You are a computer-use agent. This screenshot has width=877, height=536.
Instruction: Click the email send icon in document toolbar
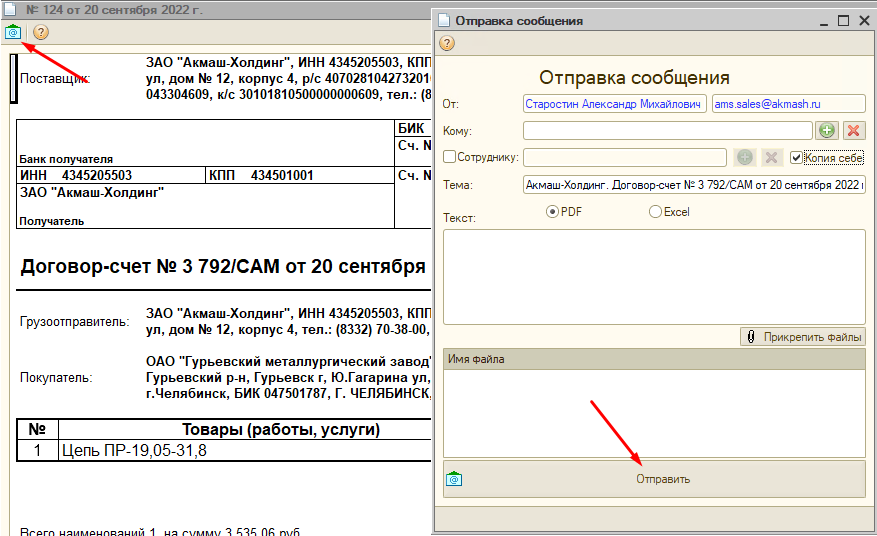(x=13, y=32)
